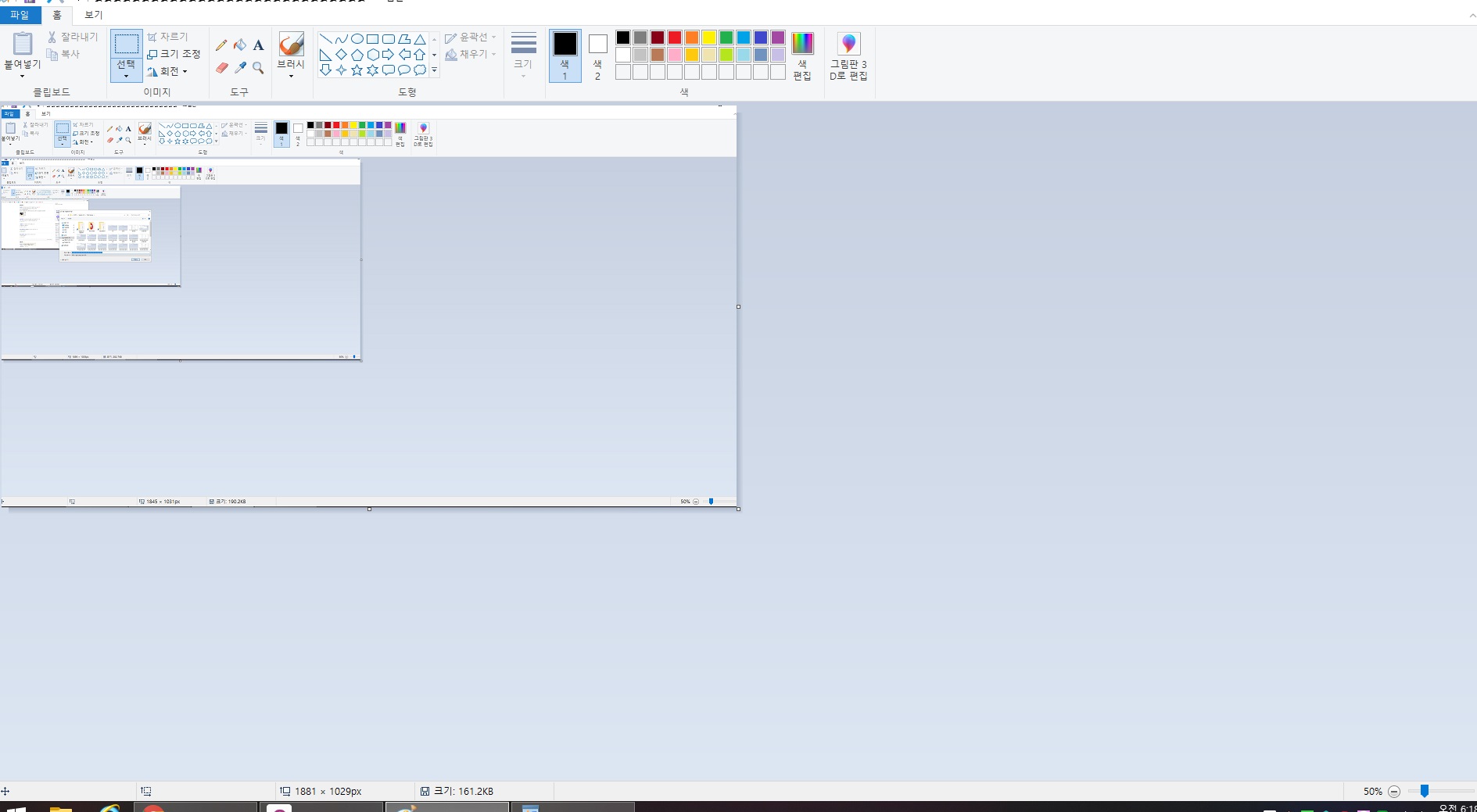Click 복사 copy
The image size is (1477, 812).
tap(63, 54)
